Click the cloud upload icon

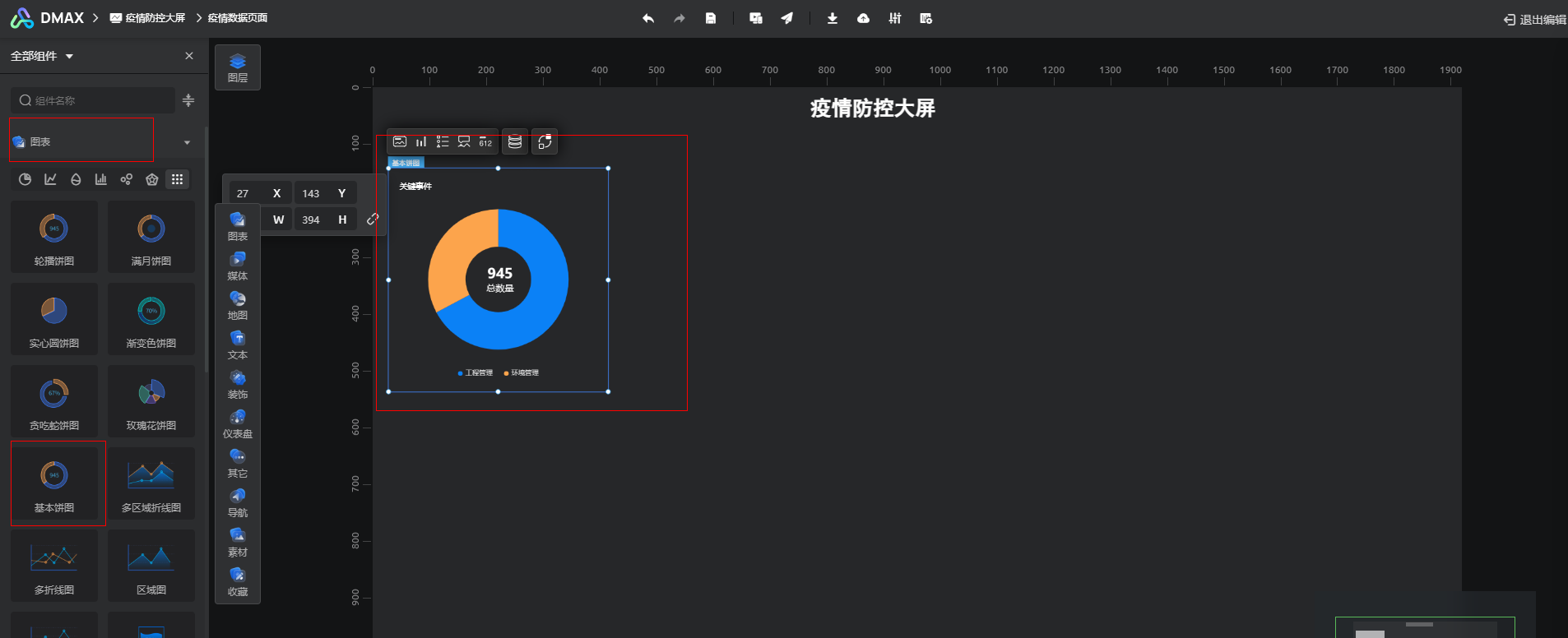[x=863, y=18]
